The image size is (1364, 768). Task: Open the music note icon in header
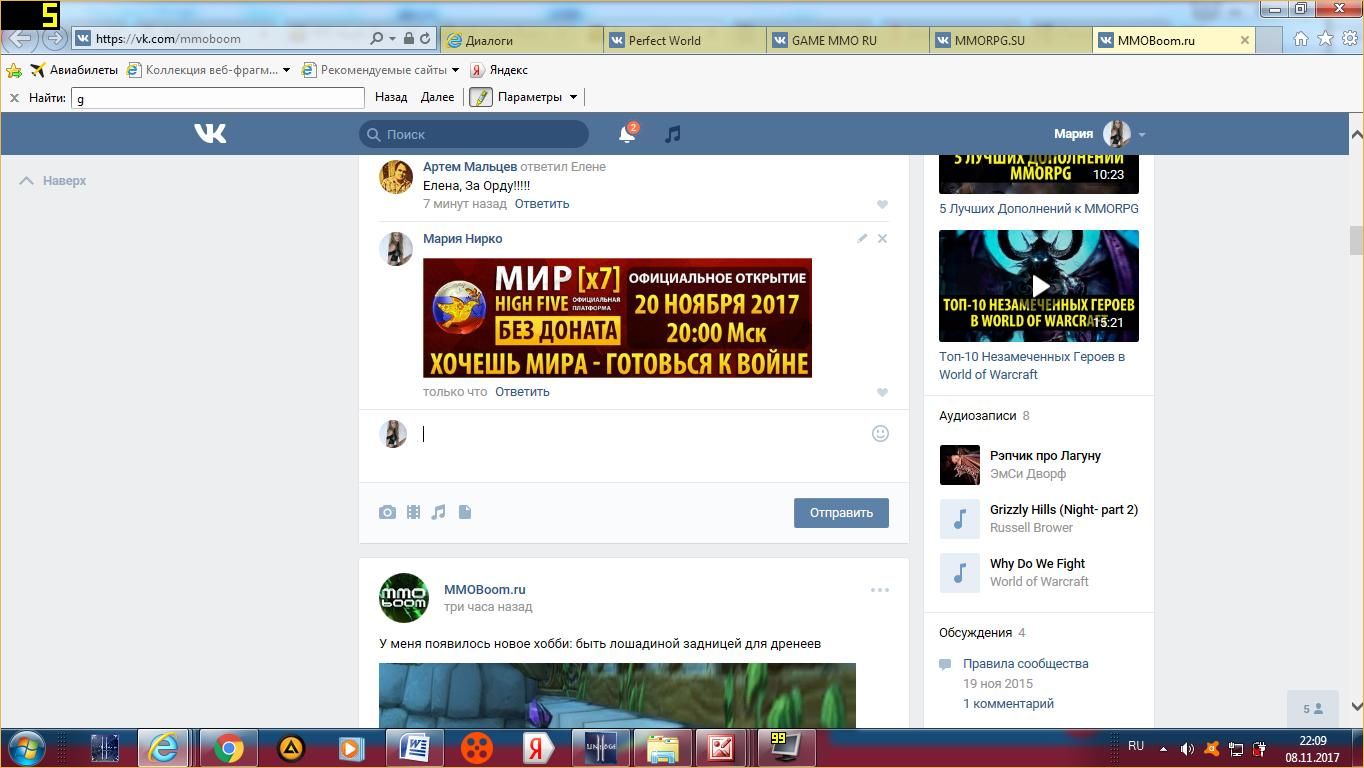coord(673,134)
